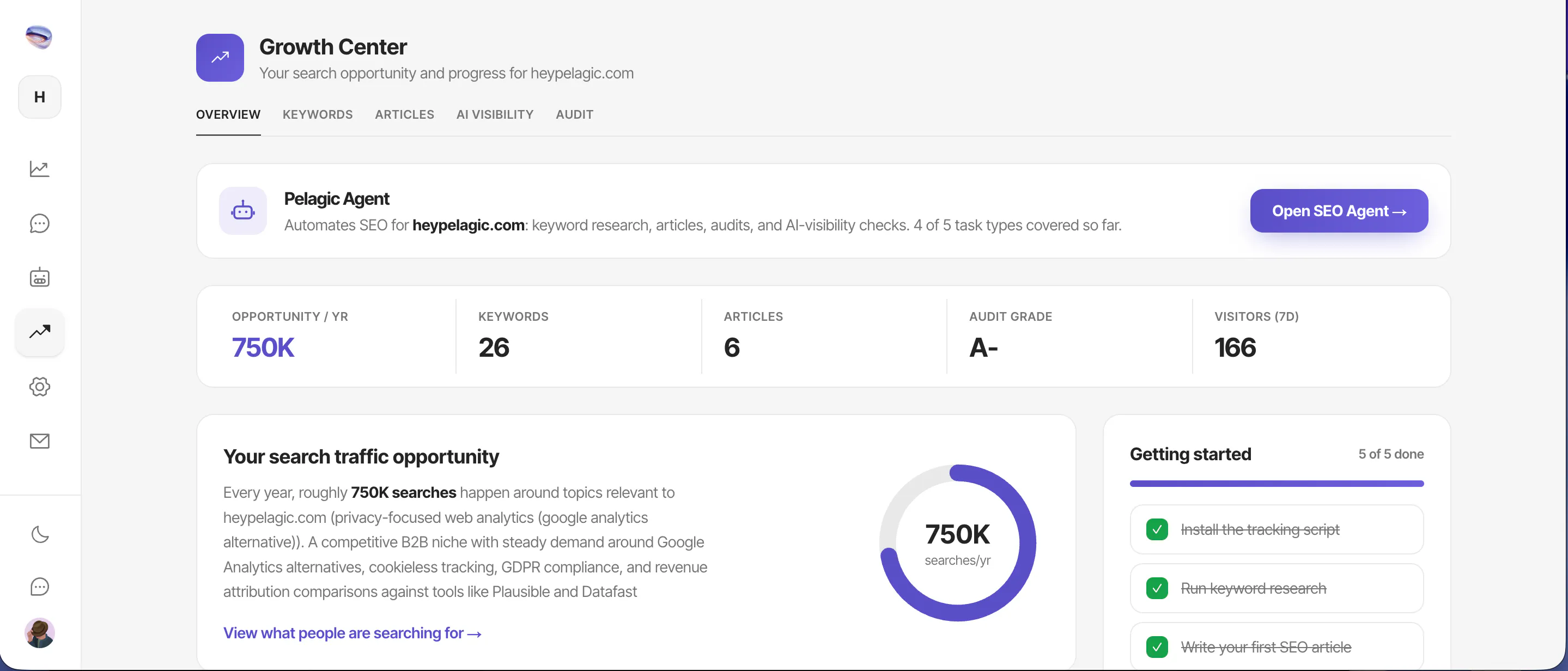
Task: Click the Pelagic Agent robot icon
Action: coord(243,210)
